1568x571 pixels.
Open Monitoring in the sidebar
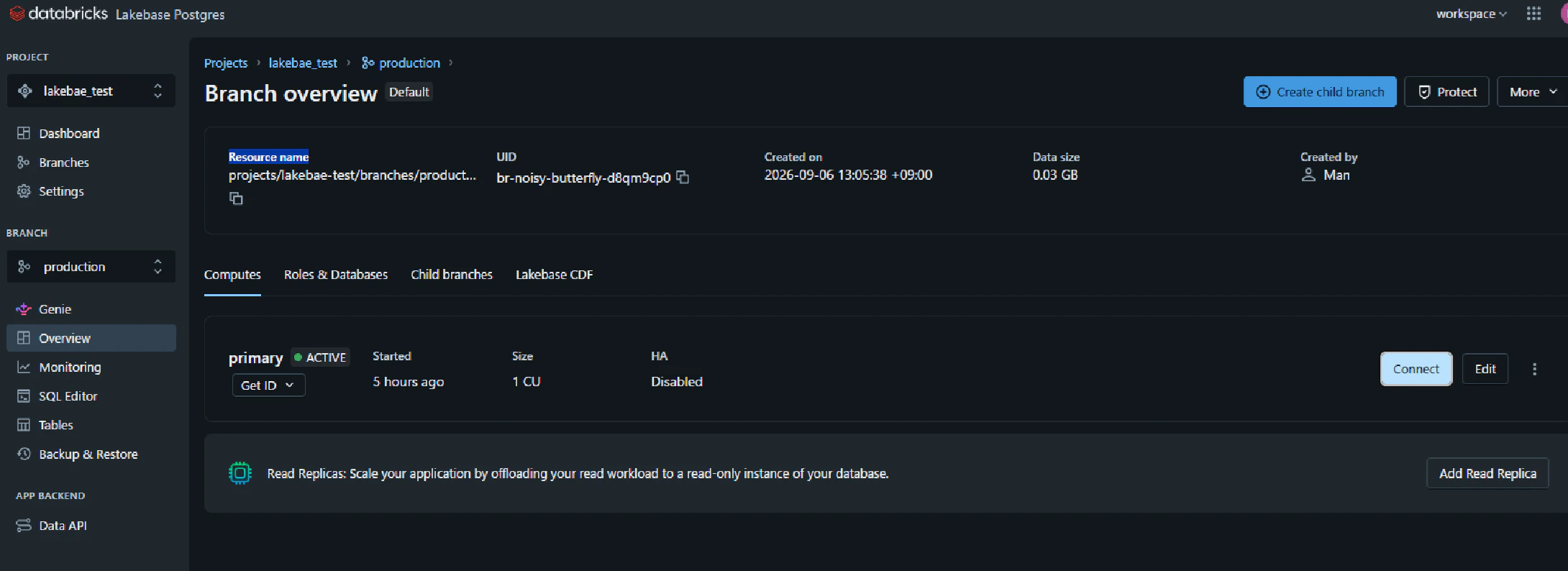[x=91, y=367]
